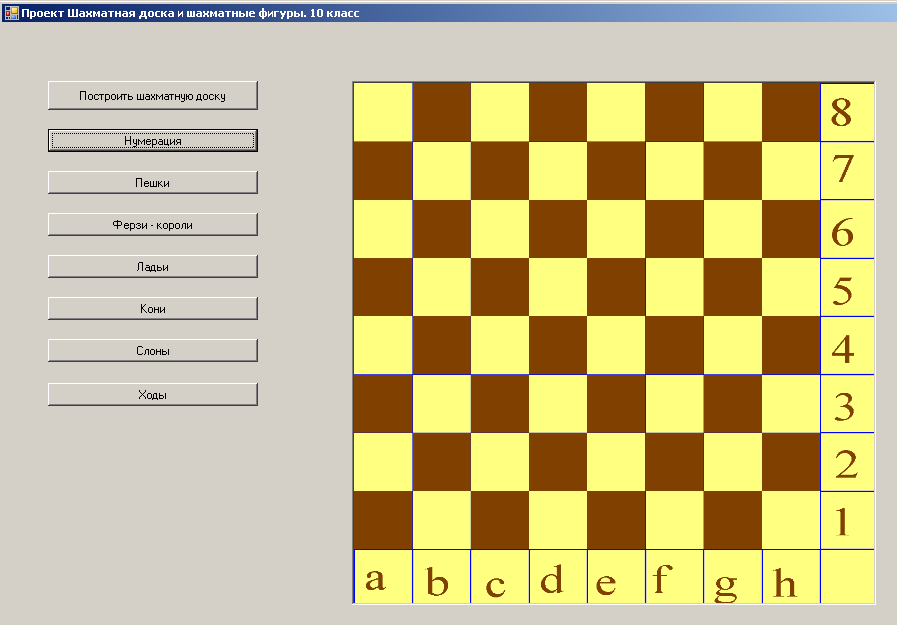The height and width of the screenshot is (625, 897).
Task: Click the Кони button
Action: [153, 309]
